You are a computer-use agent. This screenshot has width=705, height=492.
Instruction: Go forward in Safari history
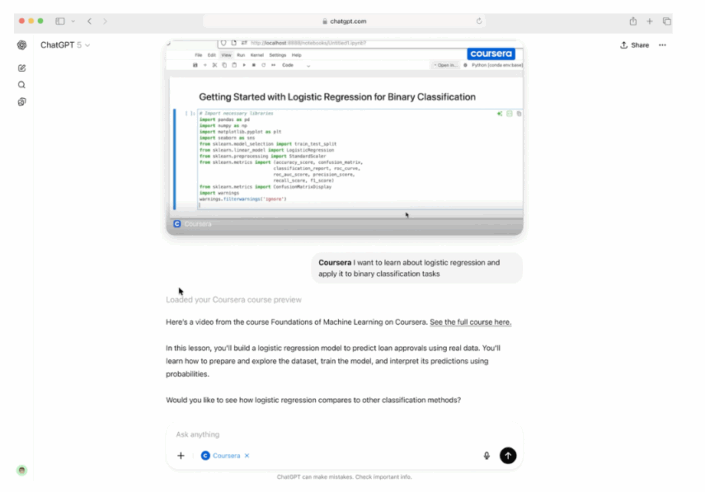[x=105, y=21]
